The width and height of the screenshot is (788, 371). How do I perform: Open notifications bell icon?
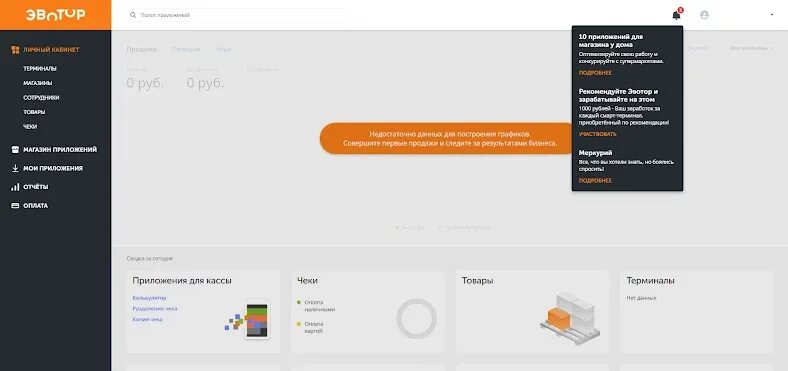coord(676,15)
